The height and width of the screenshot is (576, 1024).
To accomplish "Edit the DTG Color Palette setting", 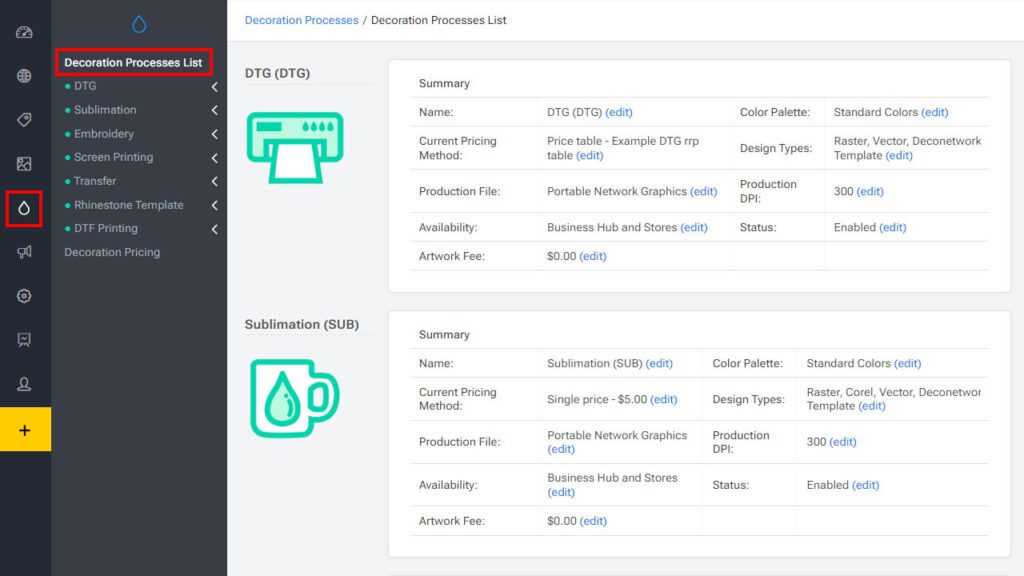I will click(934, 113).
